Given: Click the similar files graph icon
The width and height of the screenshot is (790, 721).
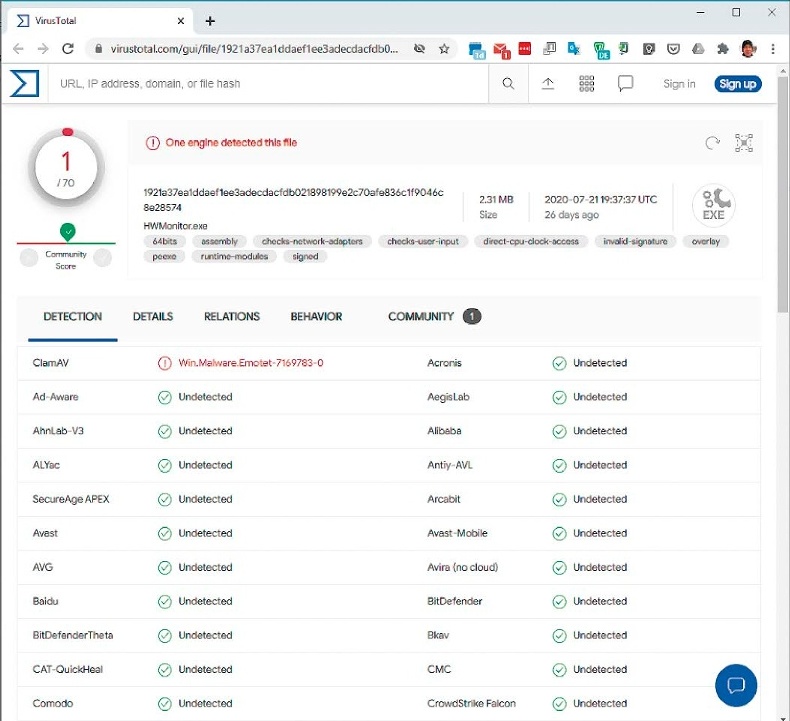Looking at the screenshot, I should tap(744, 143).
